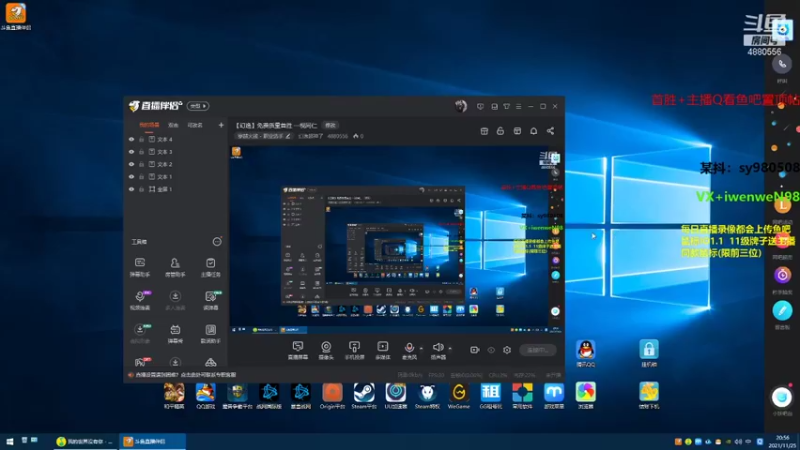
Task: Lock the 文本 3 source
Action: pos(141,152)
